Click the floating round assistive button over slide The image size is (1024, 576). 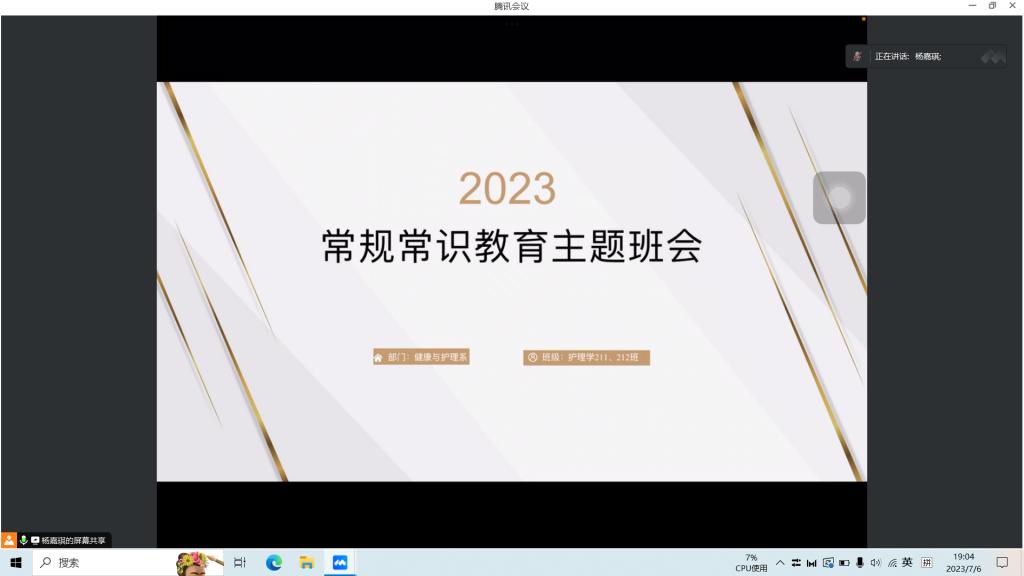click(839, 198)
